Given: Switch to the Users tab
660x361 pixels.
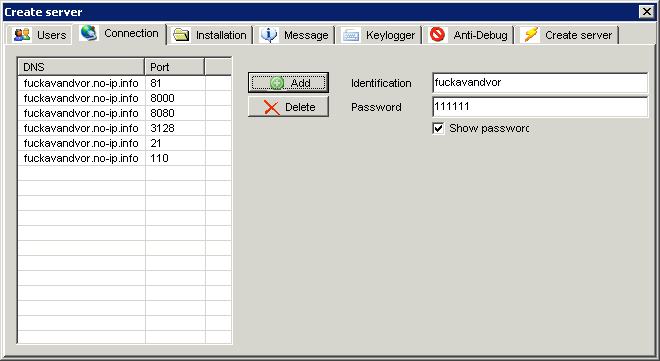Looking at the screenshot, I should pos(39,35).
